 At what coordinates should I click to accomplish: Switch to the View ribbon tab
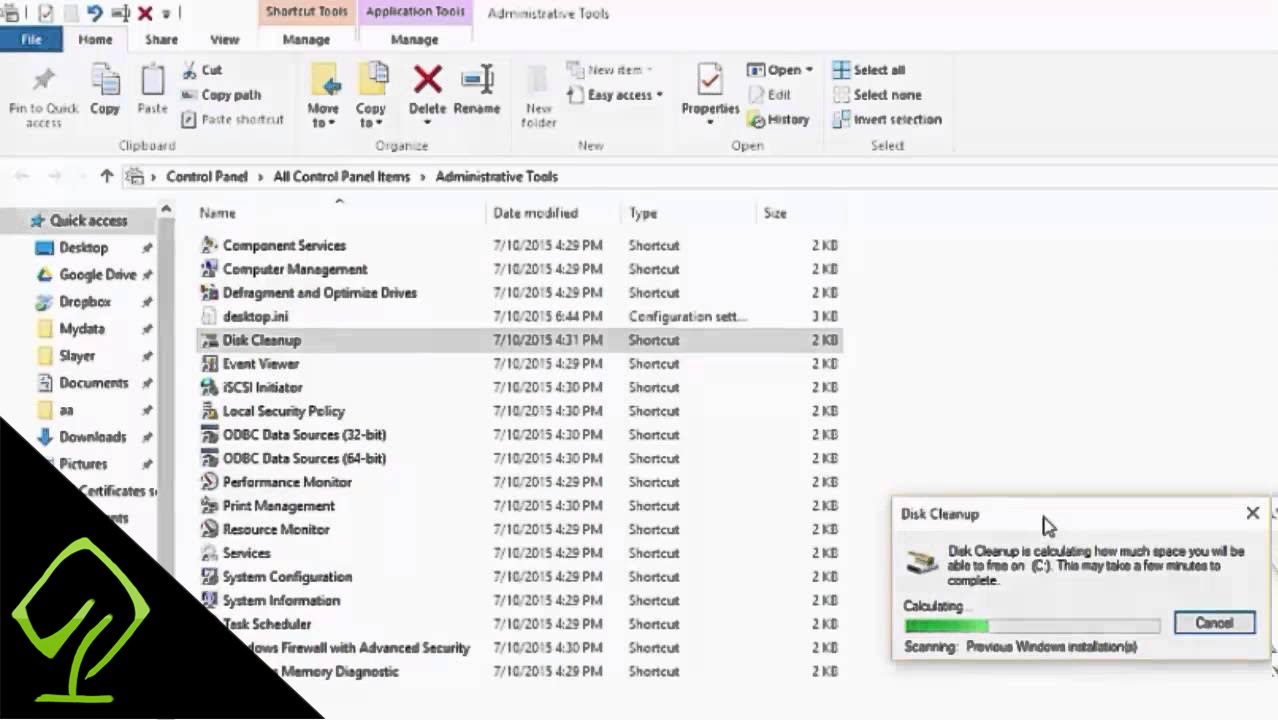click(x=224, y=40)
